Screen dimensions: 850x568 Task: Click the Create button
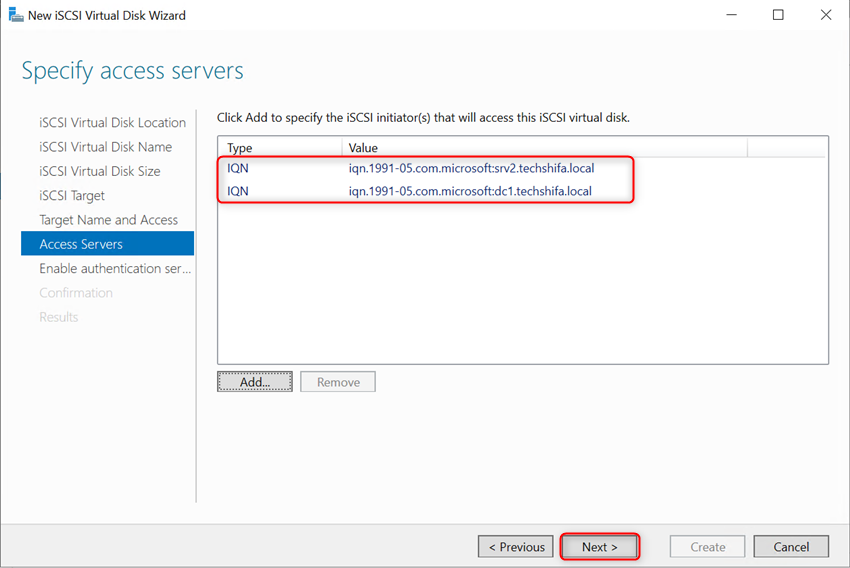click(x=707, y=547)
